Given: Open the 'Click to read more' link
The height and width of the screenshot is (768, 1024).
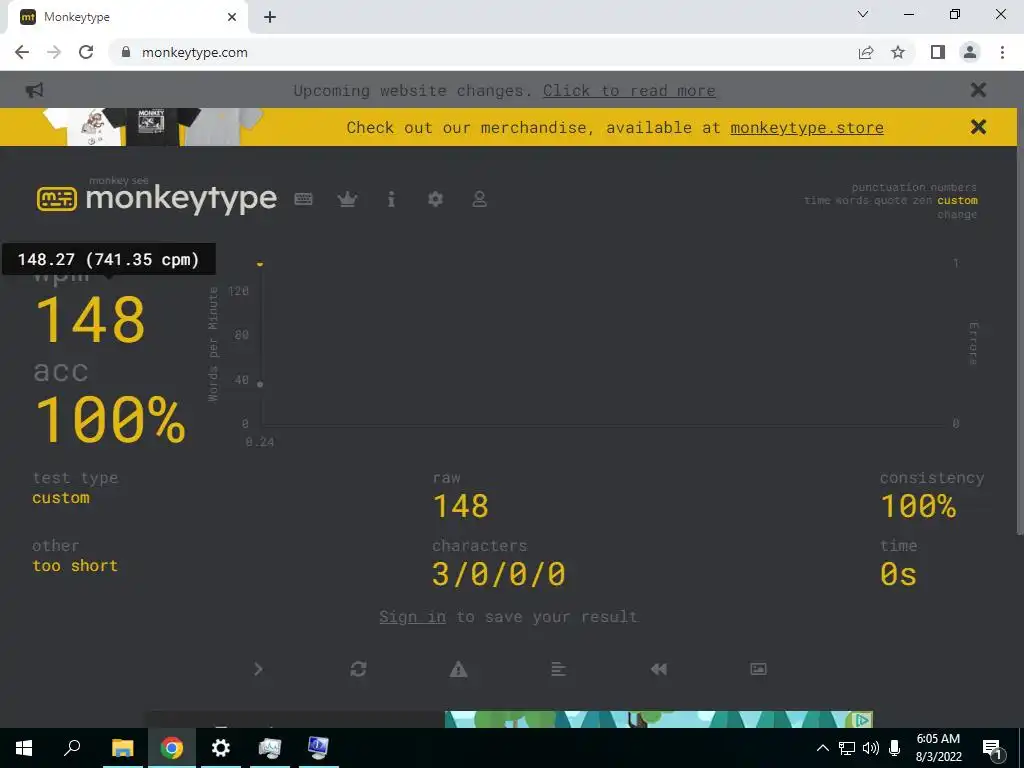Looking at the screenshot, I should [629, 90].
